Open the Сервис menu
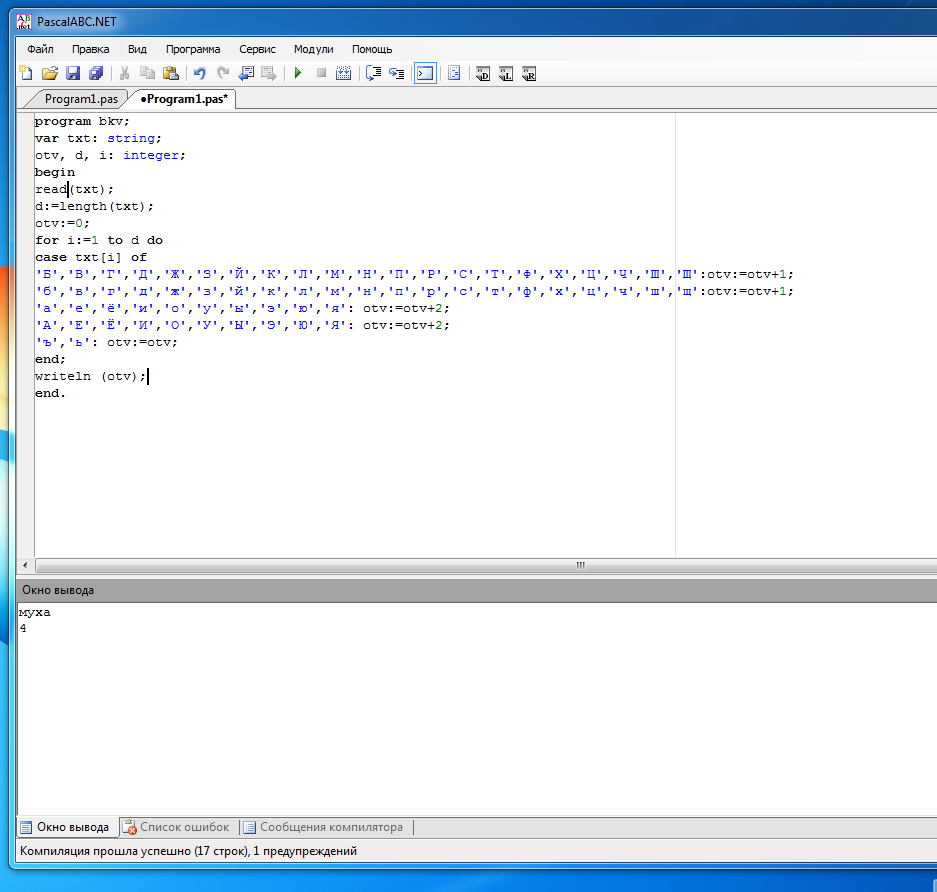937x892 pixels. point(257,49)
